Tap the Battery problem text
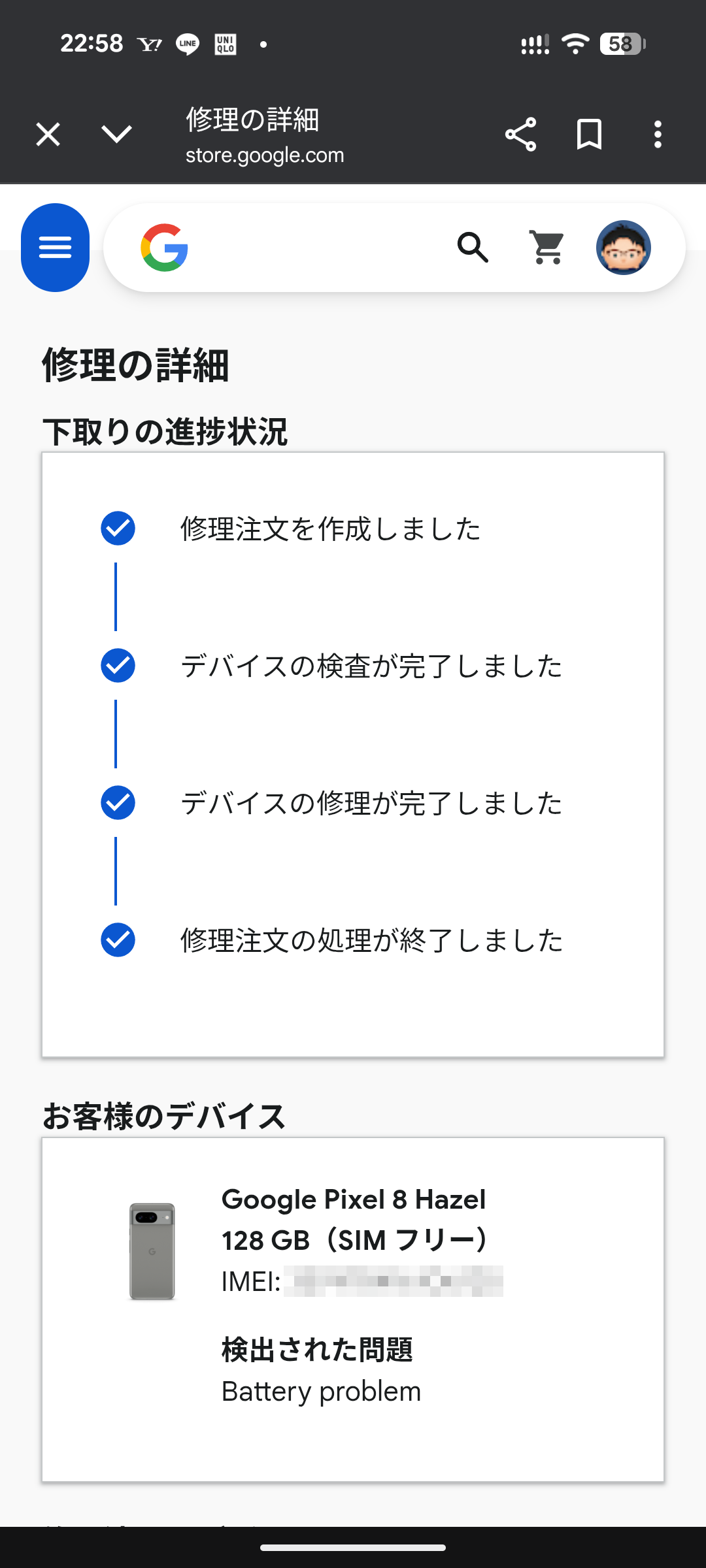706x1568 pixels. tap(321, 1392)
